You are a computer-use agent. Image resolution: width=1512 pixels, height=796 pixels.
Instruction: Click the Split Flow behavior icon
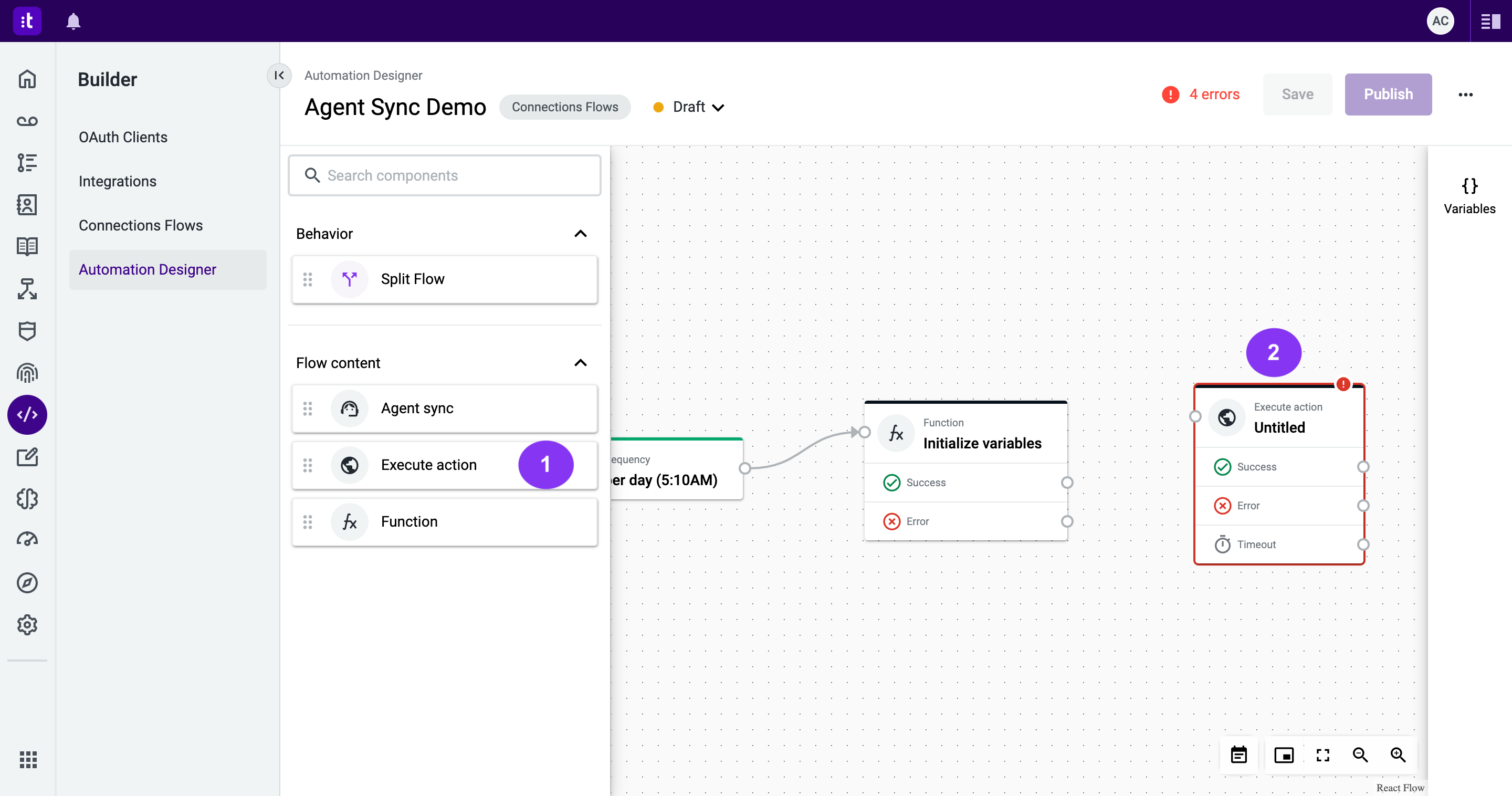pos(349,279)
